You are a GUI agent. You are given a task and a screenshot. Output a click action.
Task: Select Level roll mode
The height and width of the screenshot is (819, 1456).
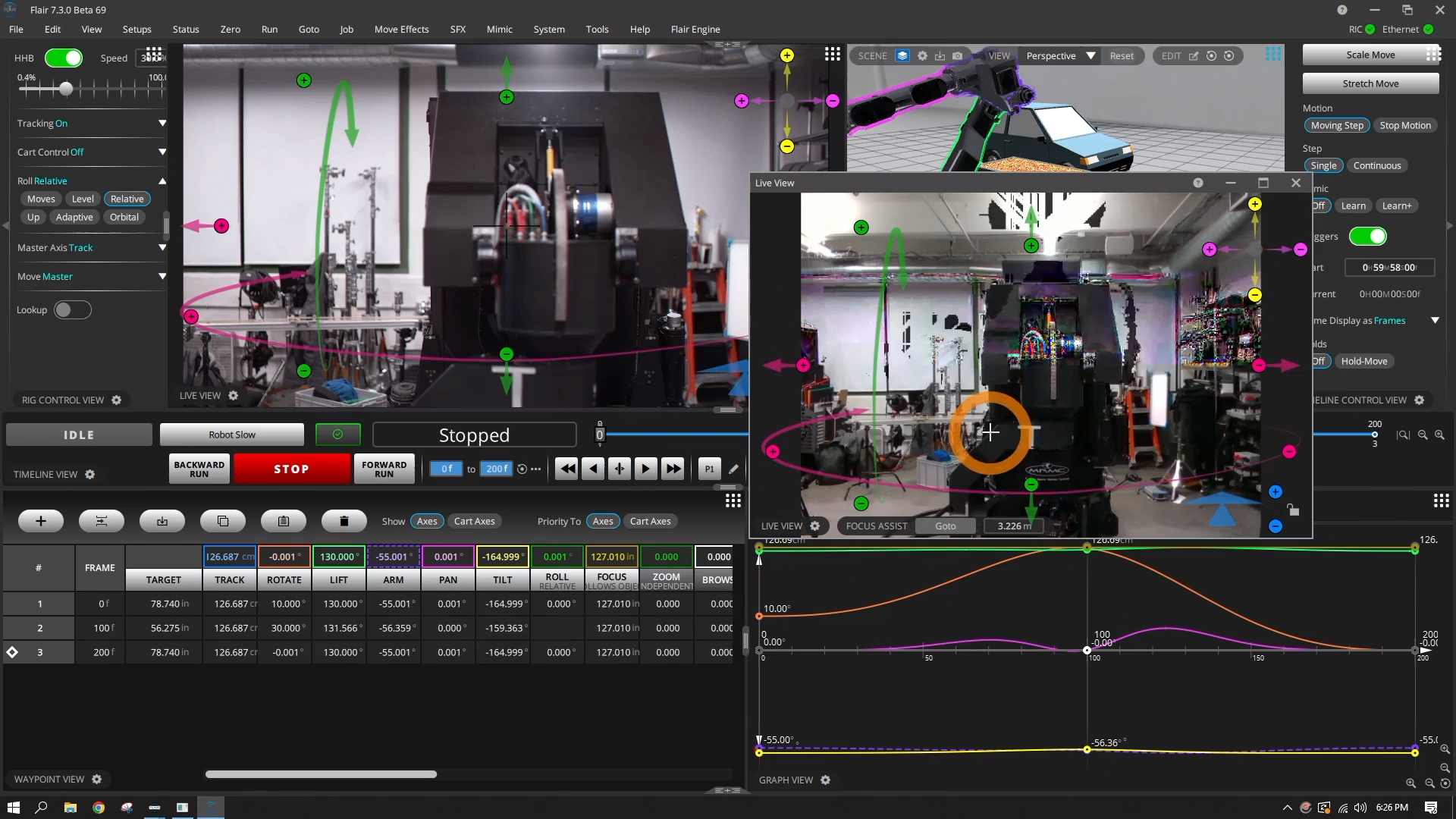83,199
